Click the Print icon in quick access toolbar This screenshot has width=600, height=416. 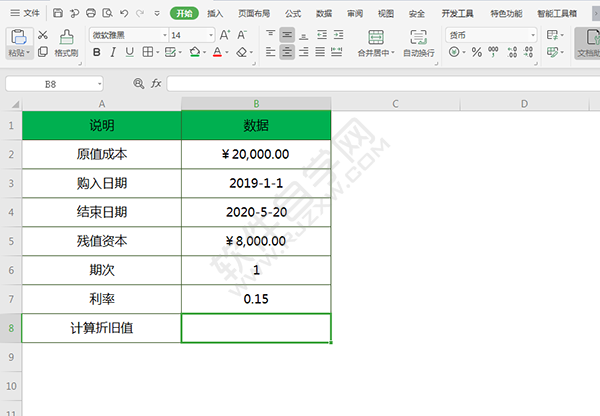tap(91, 13)
